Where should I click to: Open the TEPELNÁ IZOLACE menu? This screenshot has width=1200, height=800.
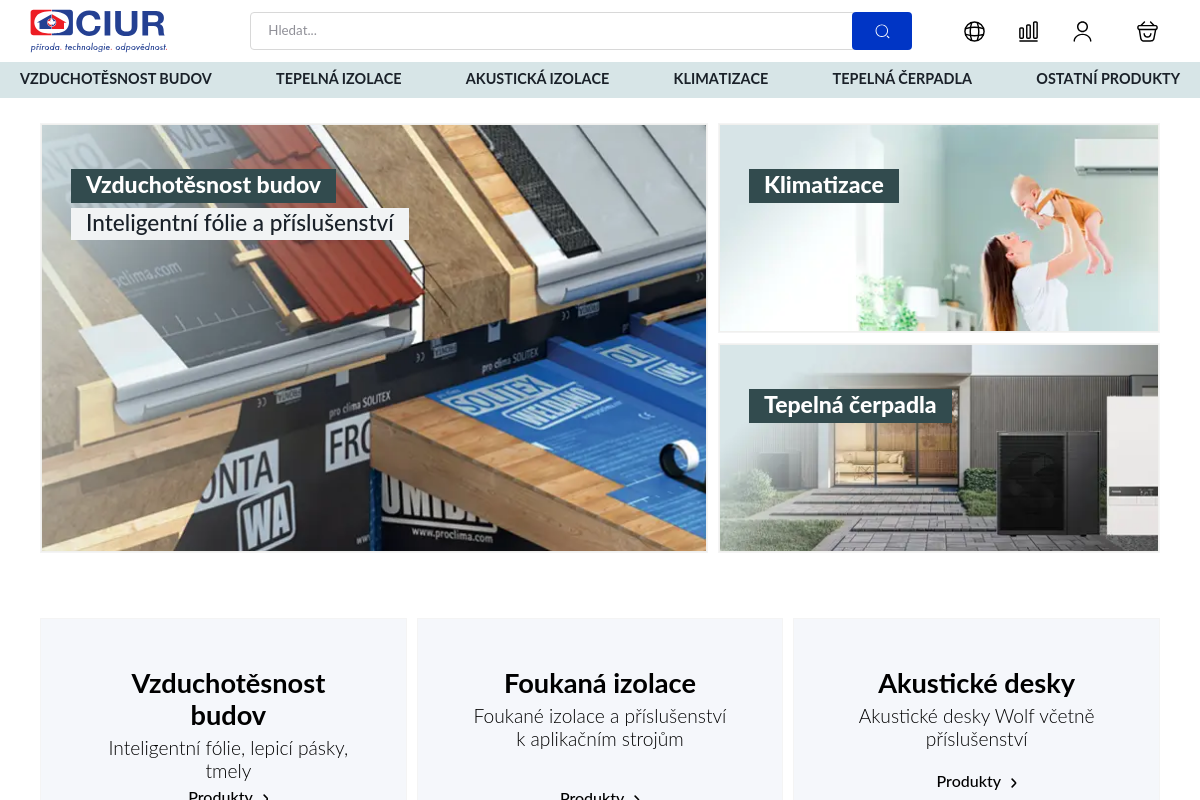click(x=338, y=79)
